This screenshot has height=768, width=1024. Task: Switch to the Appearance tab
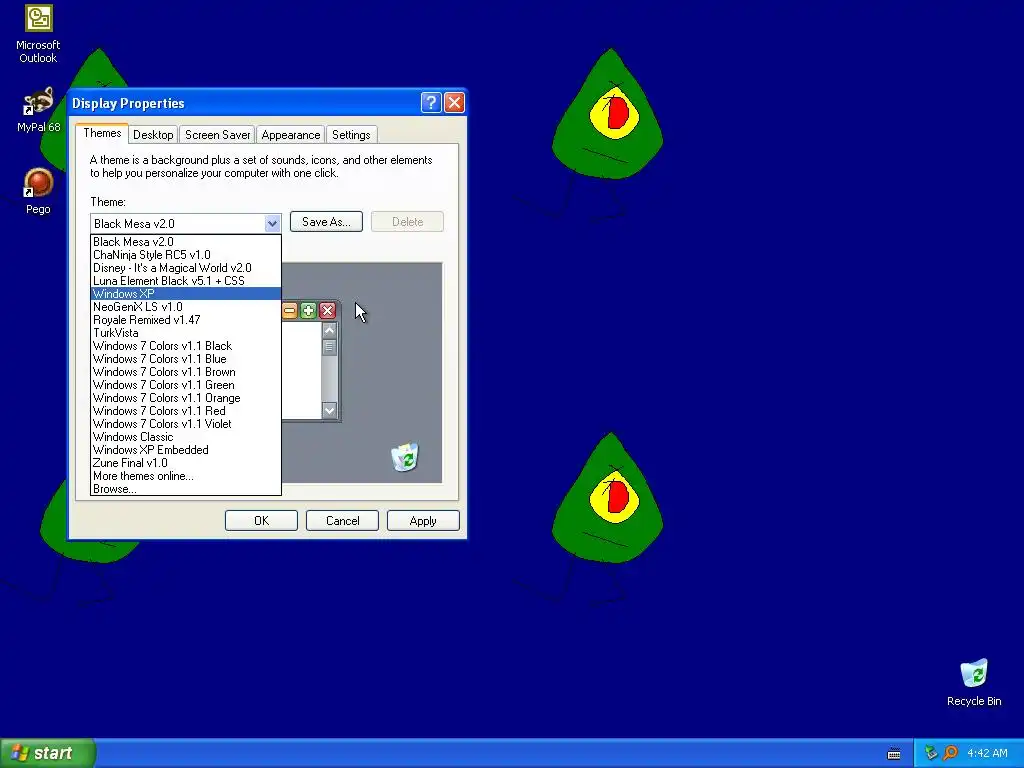(291, 135)
